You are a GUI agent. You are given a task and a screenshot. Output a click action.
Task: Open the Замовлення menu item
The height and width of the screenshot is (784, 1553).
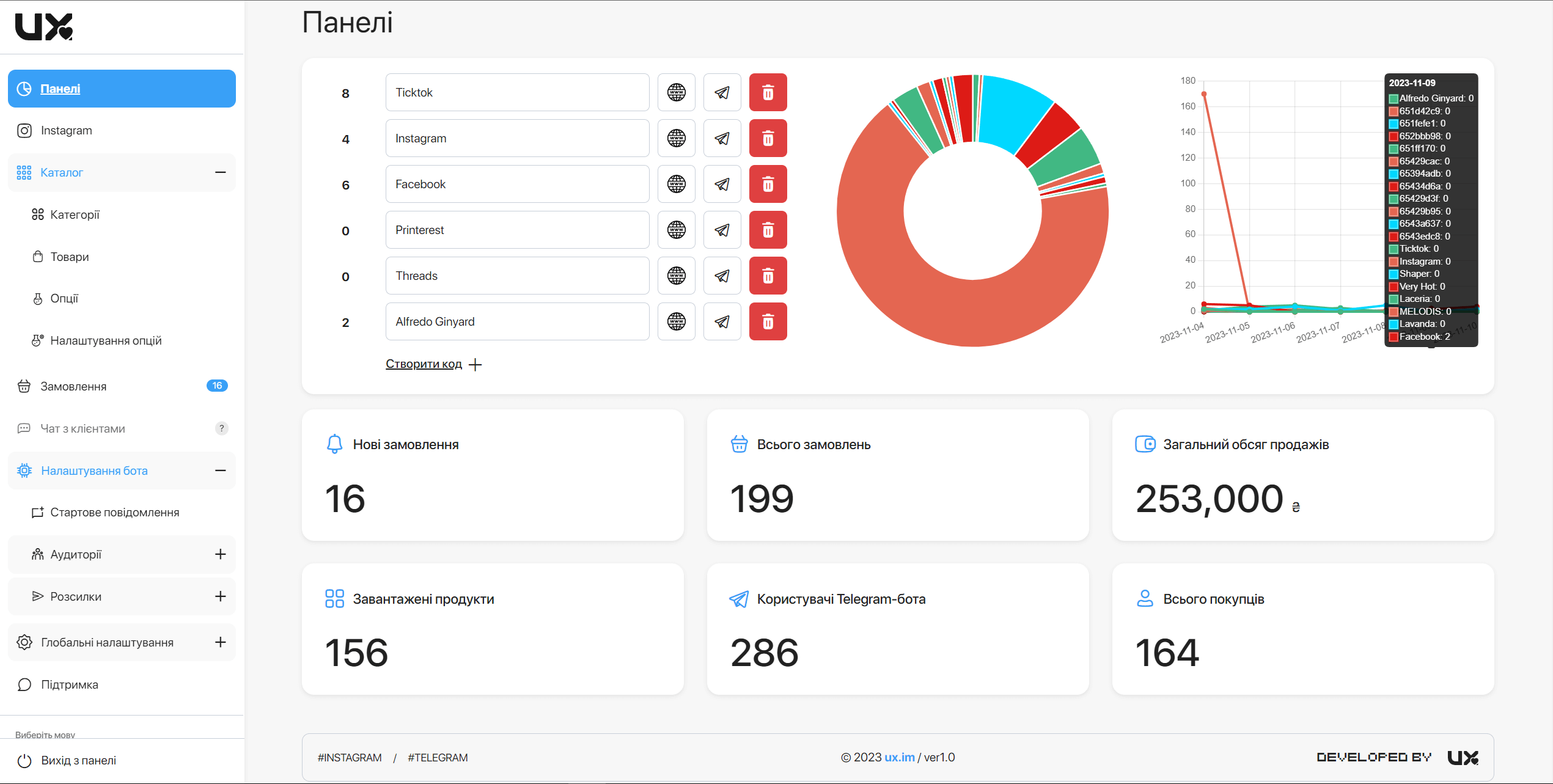[x=73, y=386]
